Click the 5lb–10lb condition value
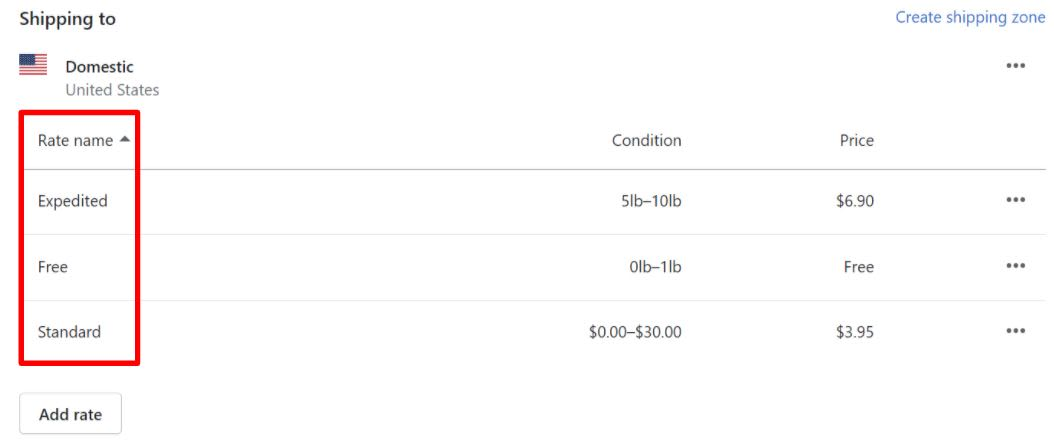Screen dimensions: 1054x445 tap(651, 201)
